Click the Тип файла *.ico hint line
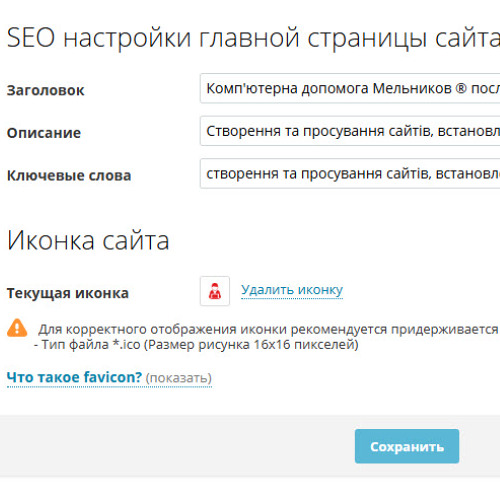Viewport: 500px width, 500px height. pos(196,344)
